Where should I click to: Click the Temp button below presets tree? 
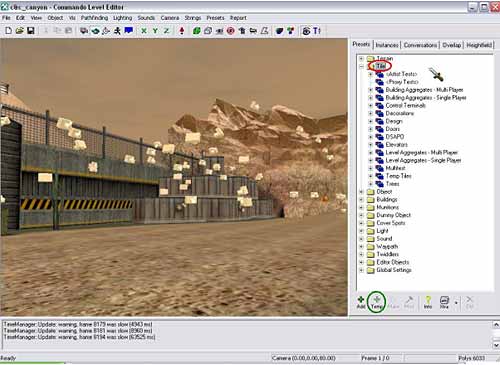coord(377,302)
